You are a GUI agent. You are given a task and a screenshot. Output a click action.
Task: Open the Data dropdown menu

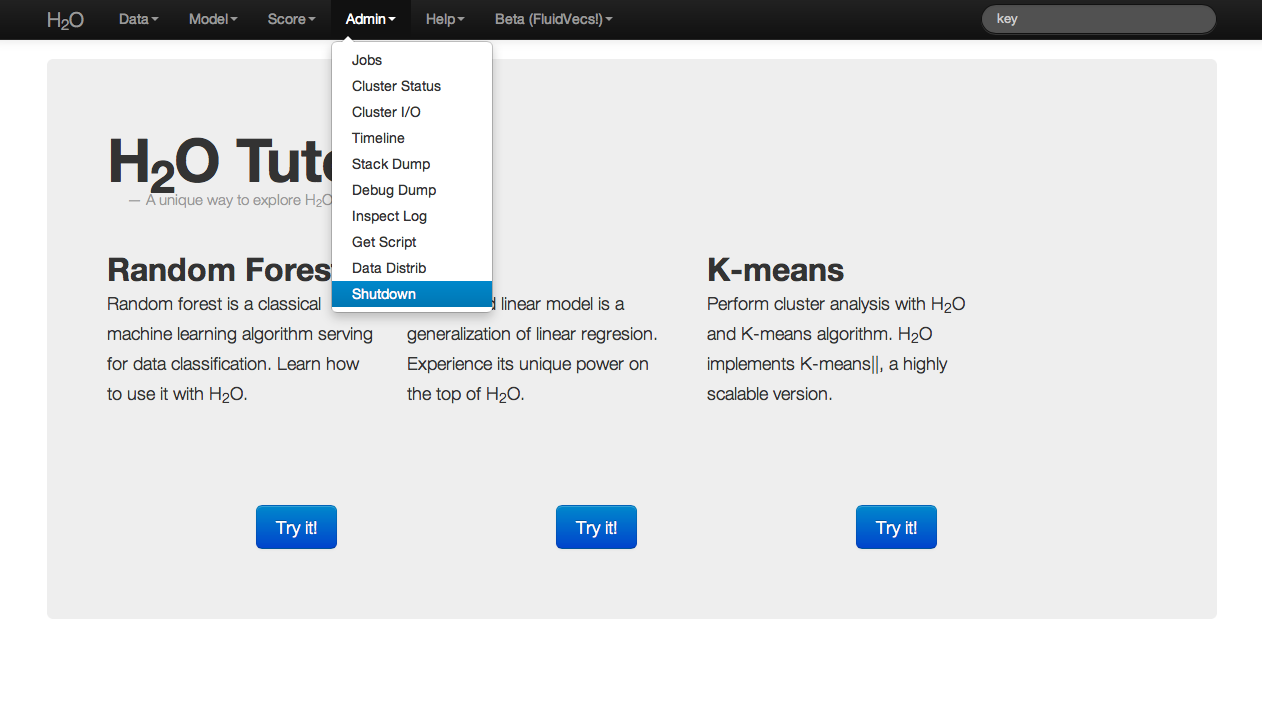[139, 19]
